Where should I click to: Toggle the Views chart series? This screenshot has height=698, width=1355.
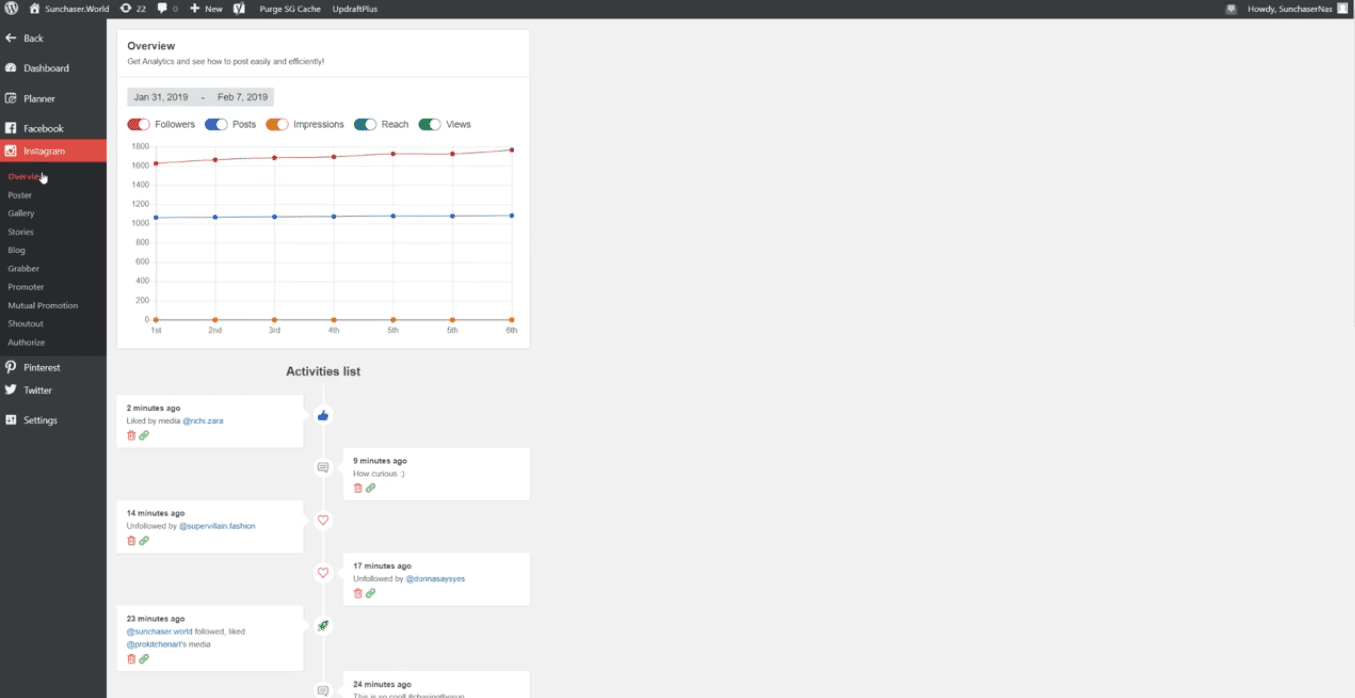pos(429,125)
